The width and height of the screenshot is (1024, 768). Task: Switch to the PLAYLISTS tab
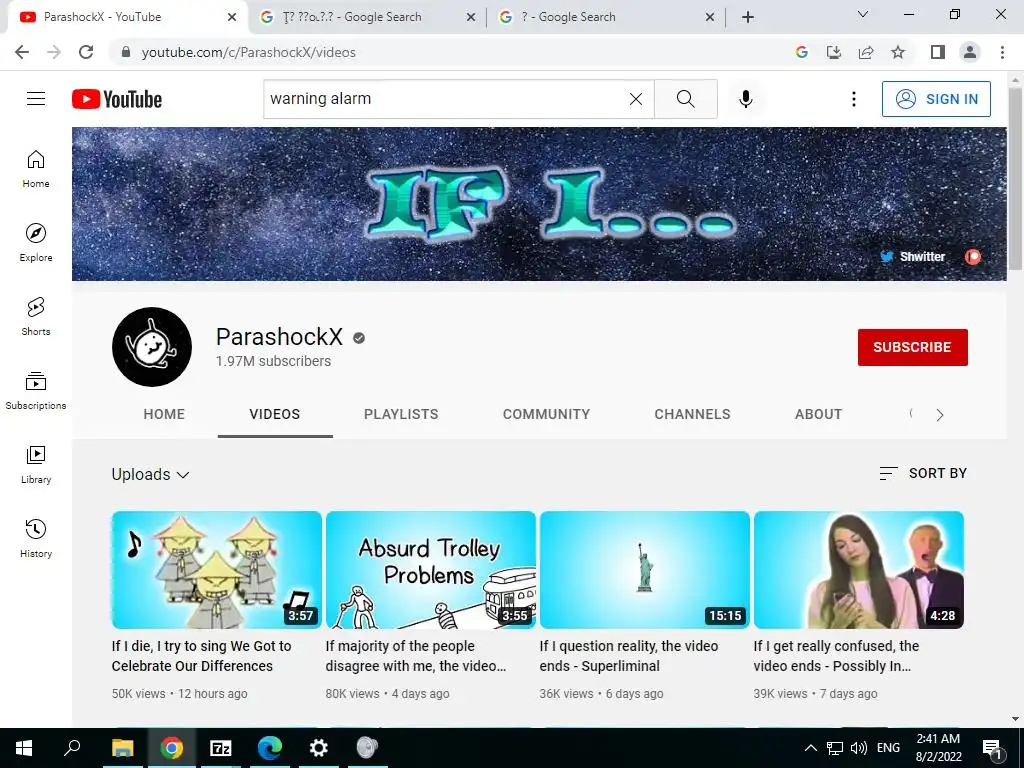[x=401, y=414]
